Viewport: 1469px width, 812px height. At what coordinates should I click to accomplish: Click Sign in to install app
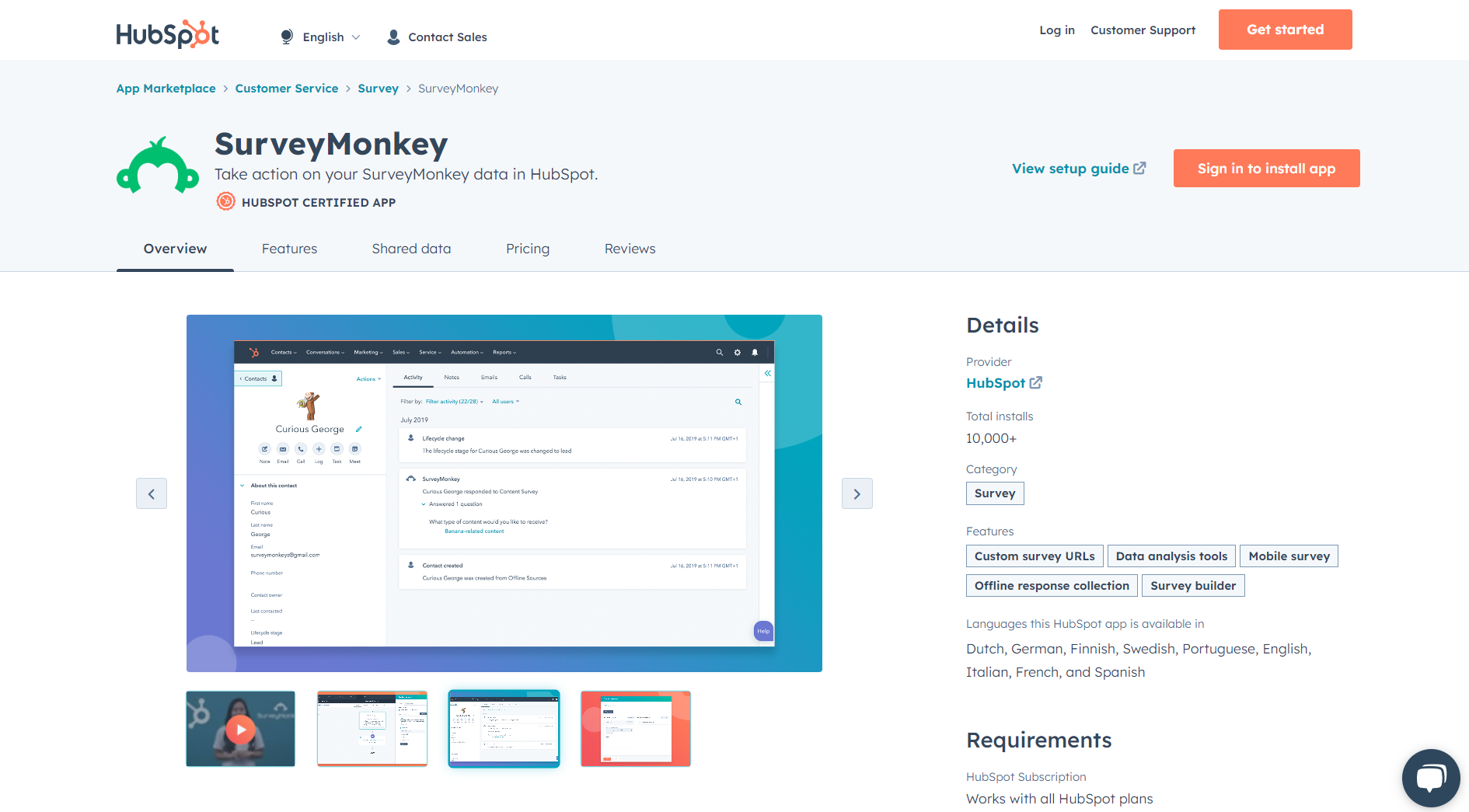(x=1266, y=169)
